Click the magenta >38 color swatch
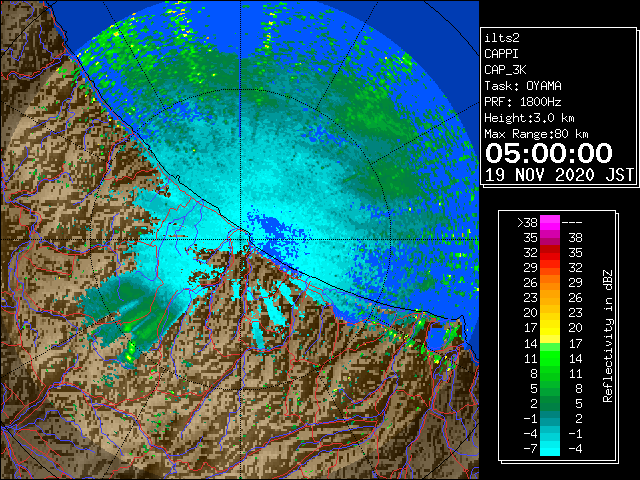640x480 pixels. pyautogui.click(x=550, y=222)
